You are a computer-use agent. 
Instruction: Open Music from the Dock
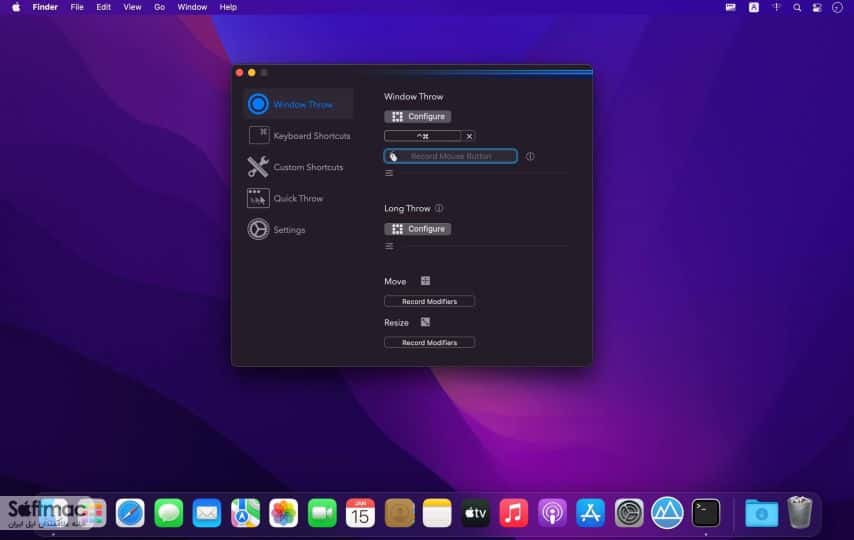coord(514,513)
